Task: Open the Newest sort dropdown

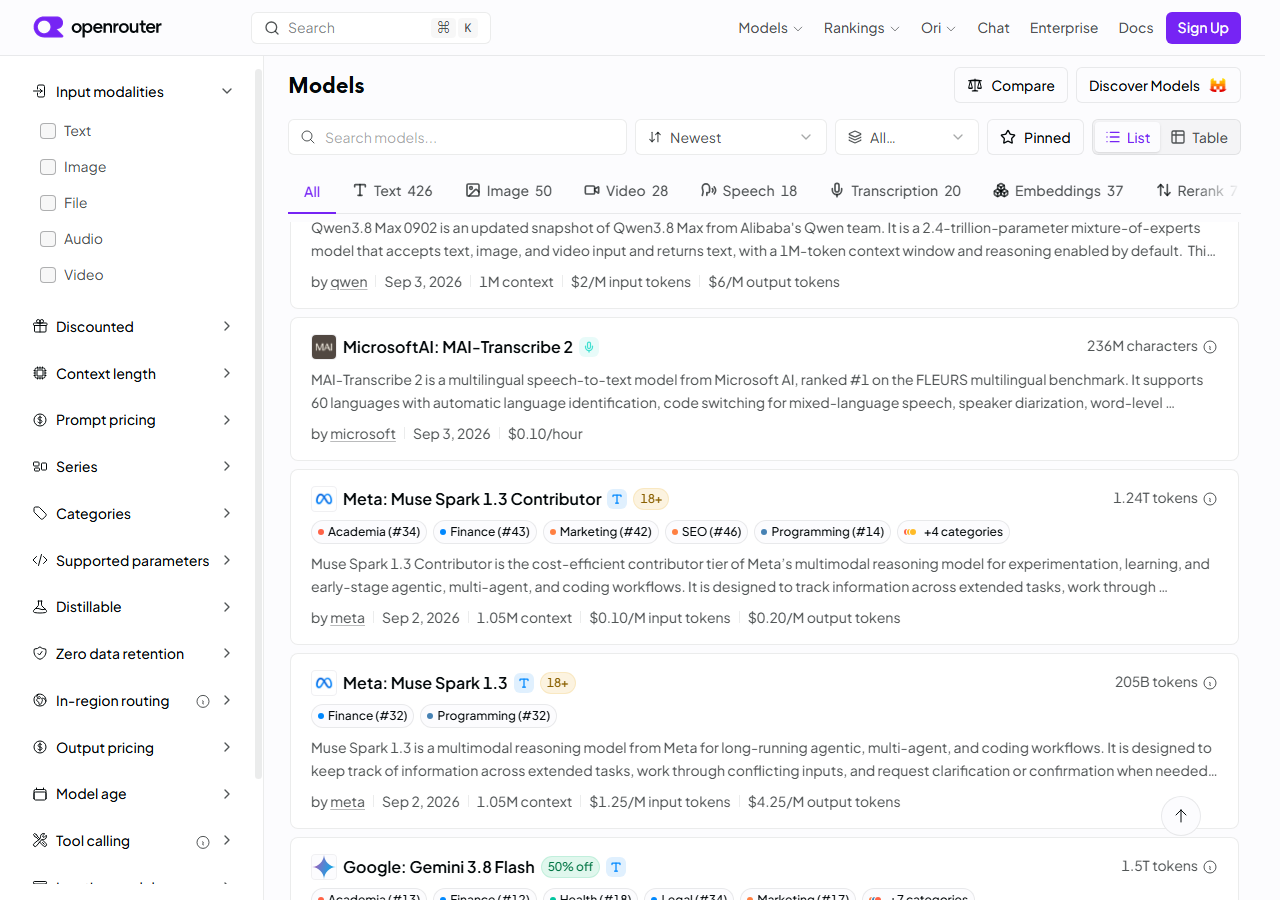Action: point(731,138)
